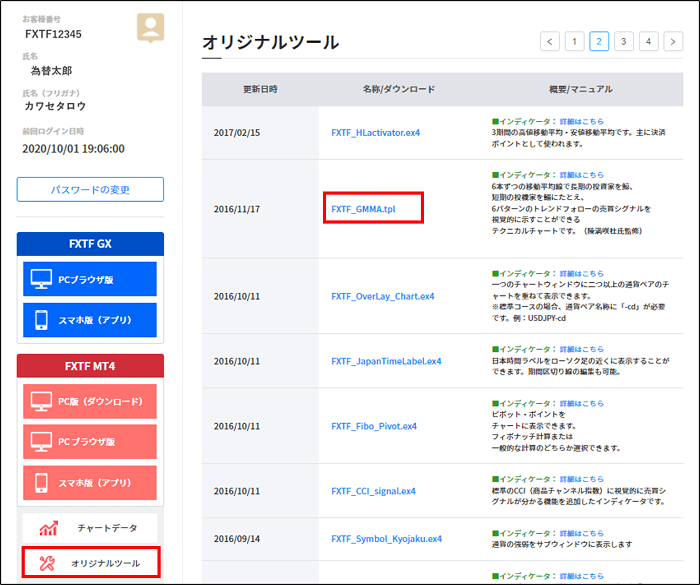Download FXTF_JapanTimeLabel.ex4 indicator

coord(386,361)
